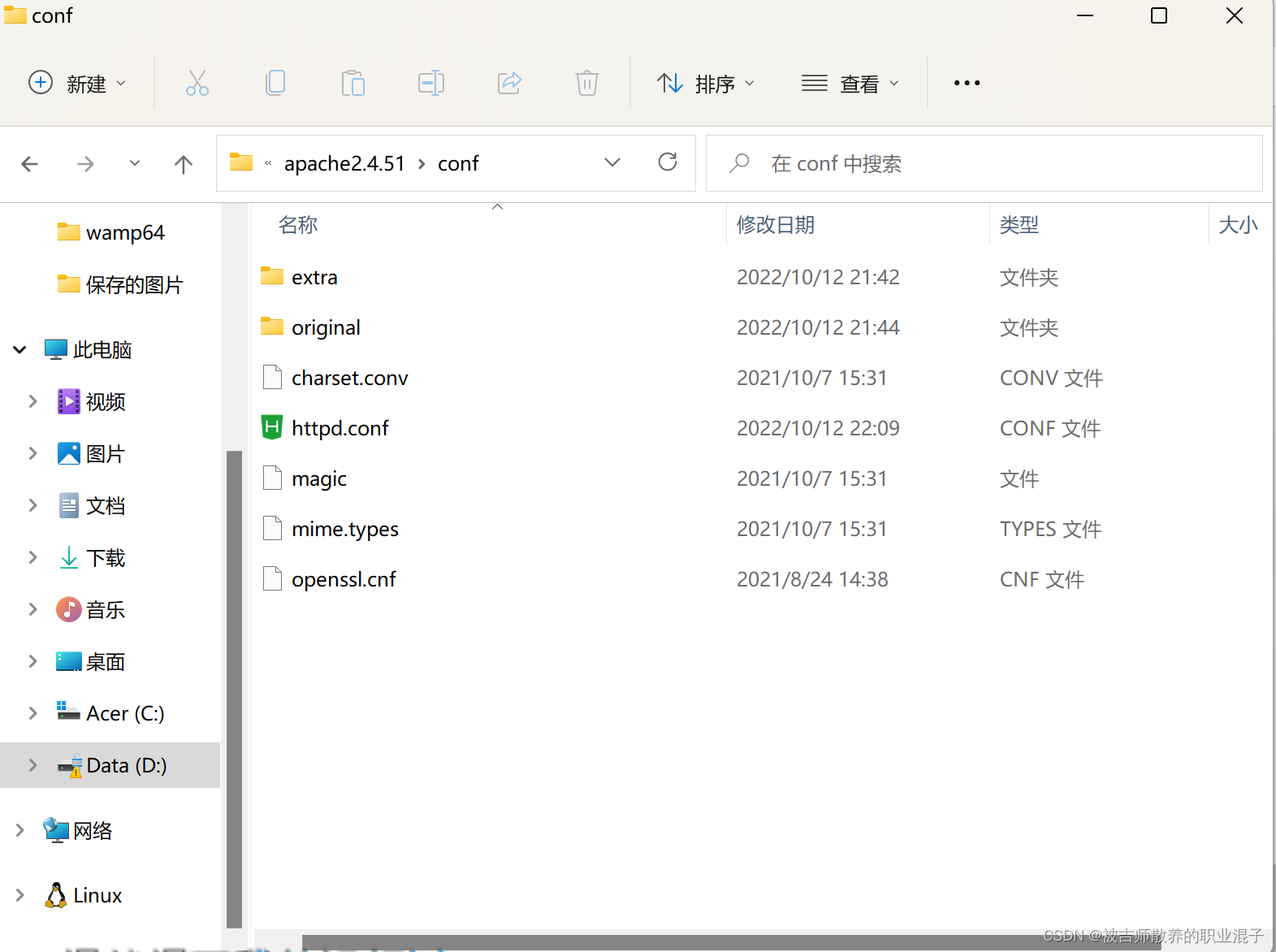Select wamp64 folder in sidebar

[110, 232]
